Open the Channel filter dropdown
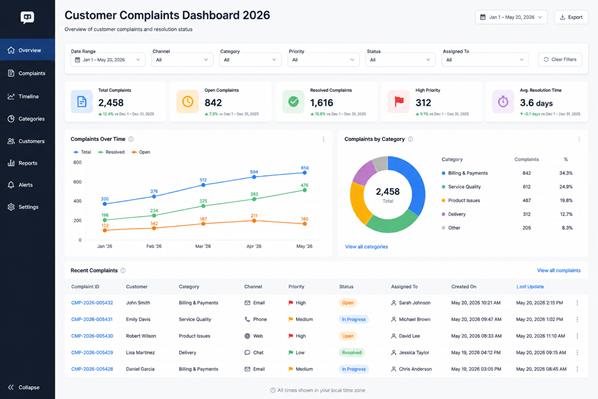598x399 pixels. [x=182, y=60]
